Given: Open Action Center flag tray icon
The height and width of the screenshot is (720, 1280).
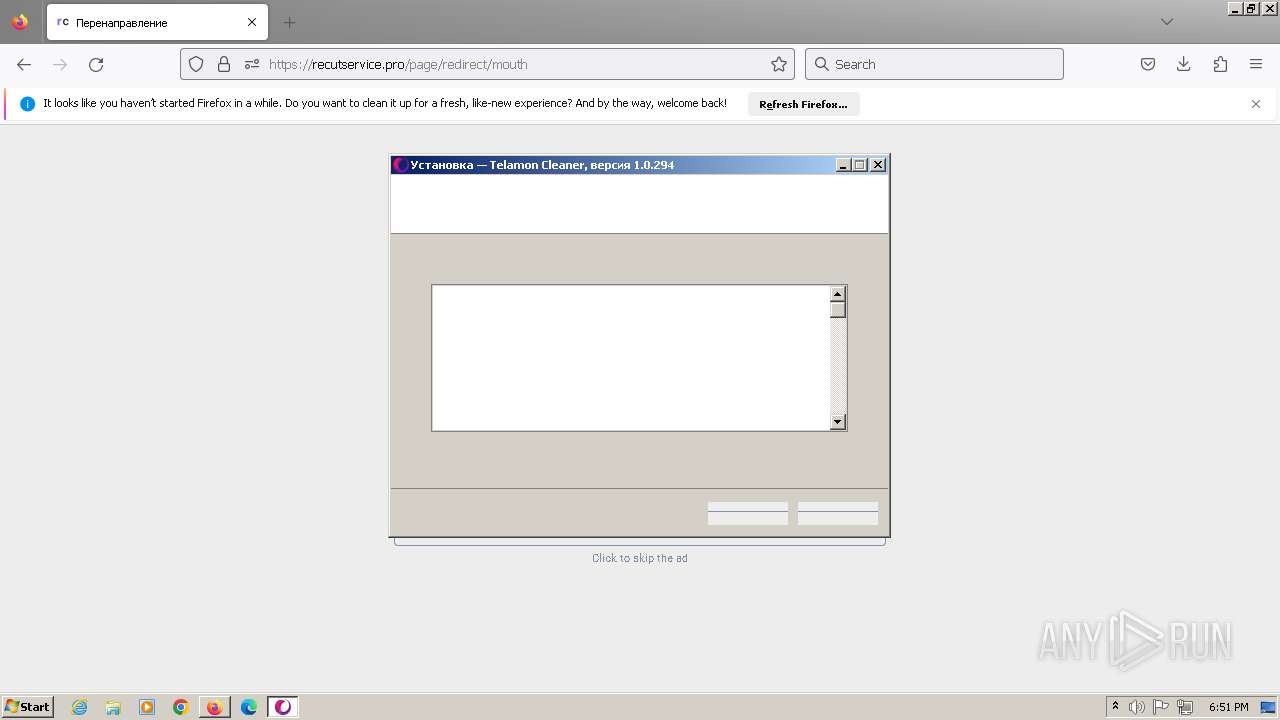Looking at the screenshot, I should pos(1161,707).
